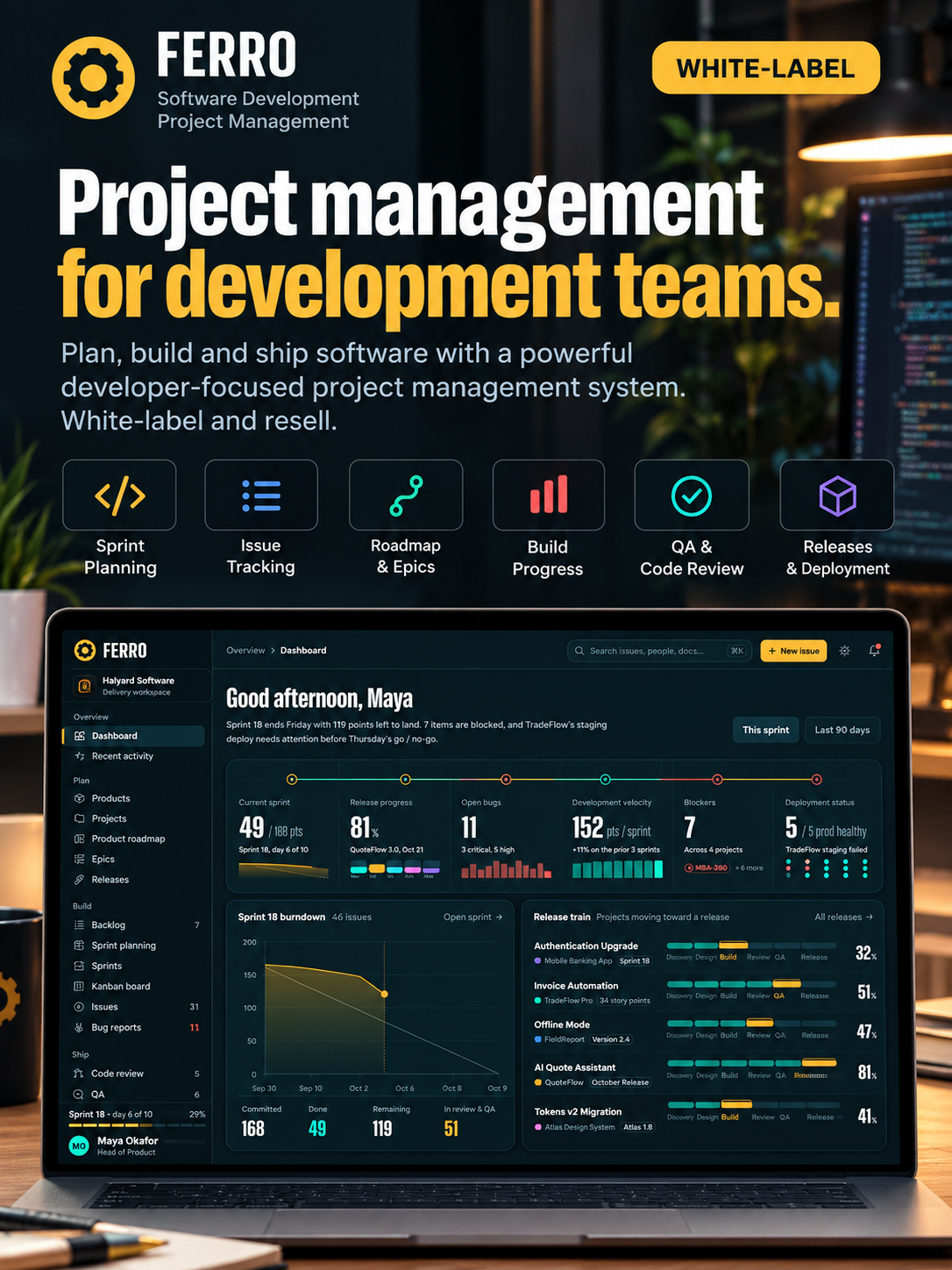Screen dimensions: 952x1270
Task: Open the Dashboard sidebar item
Action: click(x=135, y=736)
